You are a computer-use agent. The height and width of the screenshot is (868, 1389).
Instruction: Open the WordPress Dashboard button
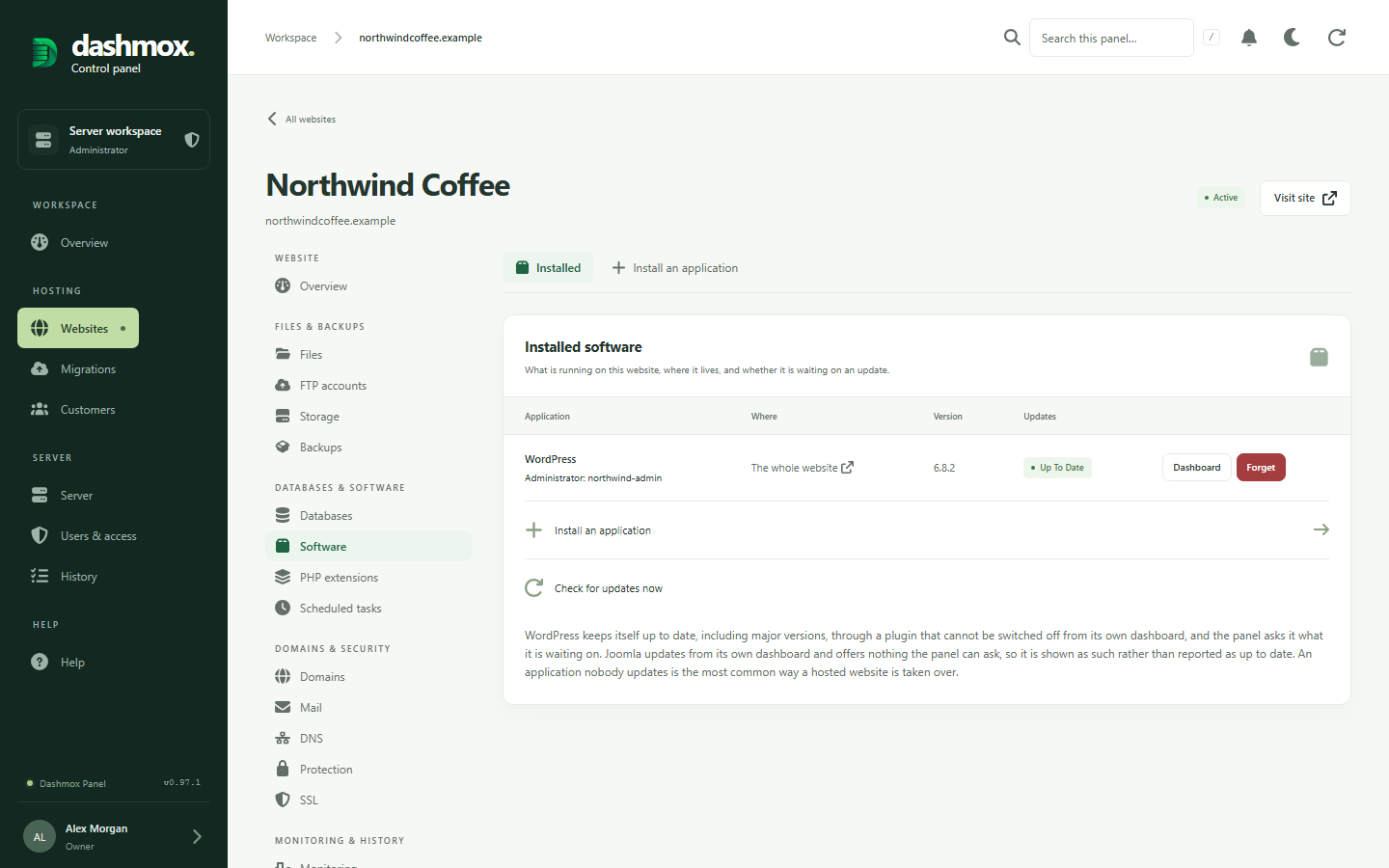[x=1197, y=468]
